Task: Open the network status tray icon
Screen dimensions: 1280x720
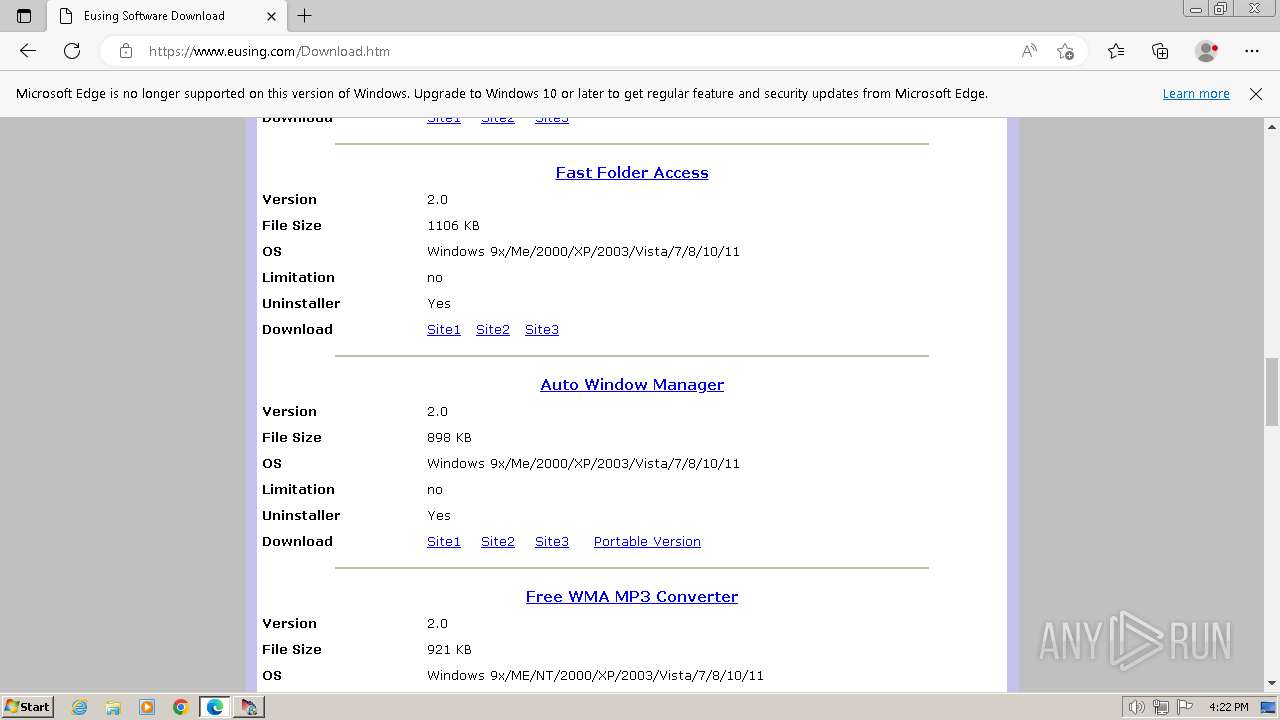Action: click(x=1161, y=707)
